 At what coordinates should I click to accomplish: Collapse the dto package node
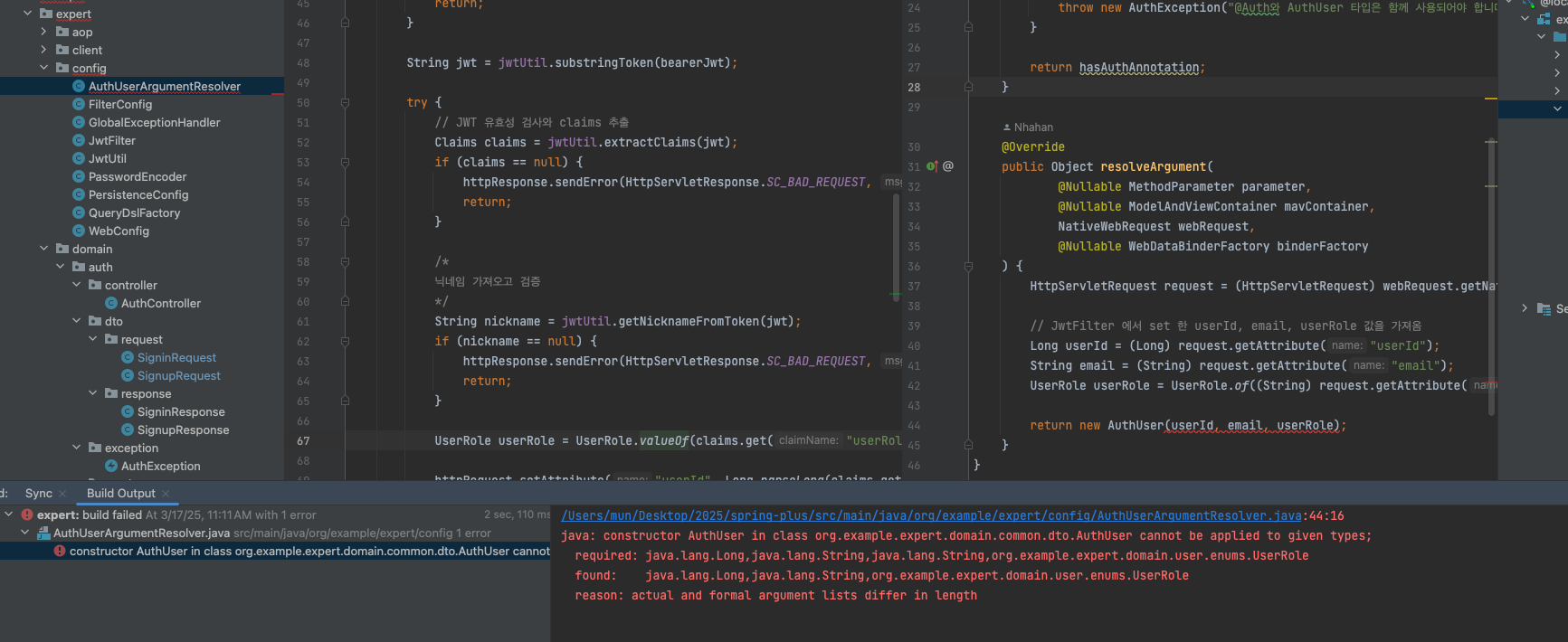[76, 321]
